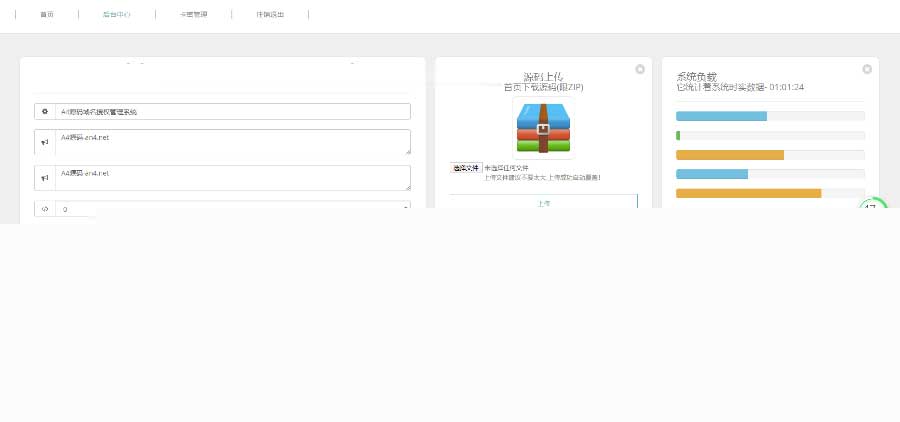Click the gear icon beside the title field
This screenshot has width=900, height=422.
45,112
